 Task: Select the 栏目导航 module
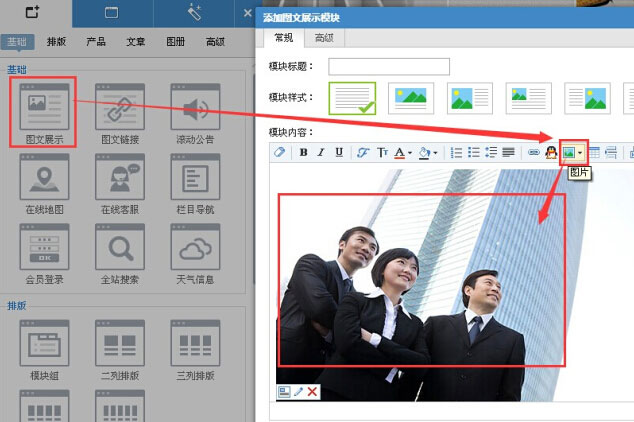point(195,184)
